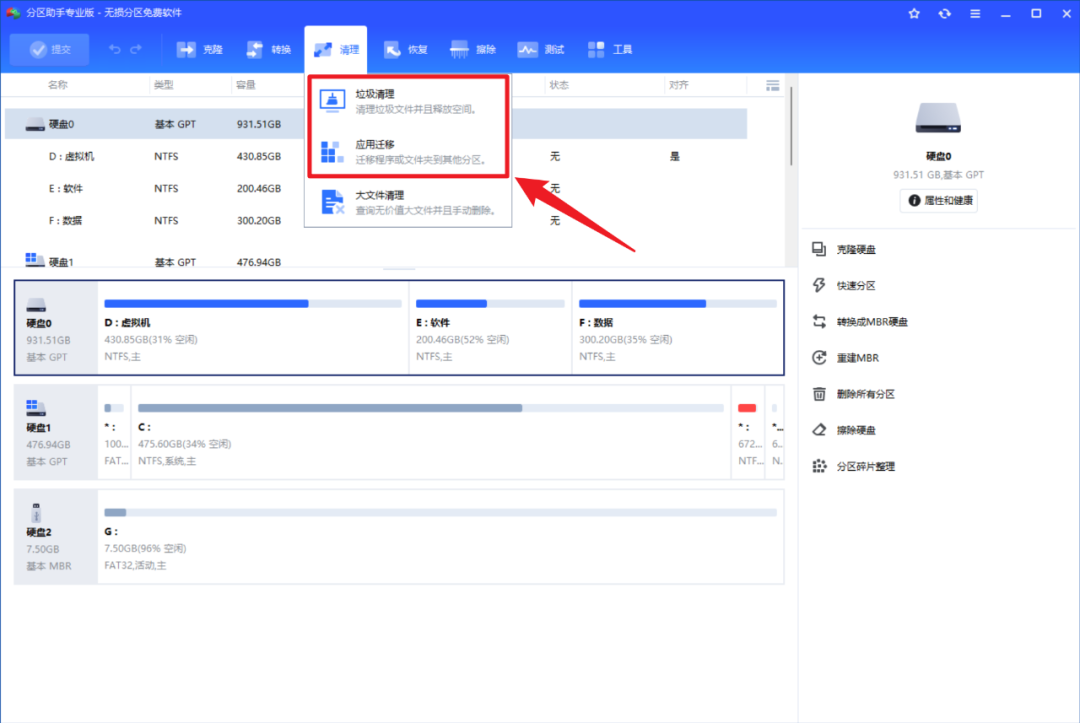Open the 转换 convert toolbar menu
Screen dimensions: 1080x723
pyautogui.click(x=269, y=50)
